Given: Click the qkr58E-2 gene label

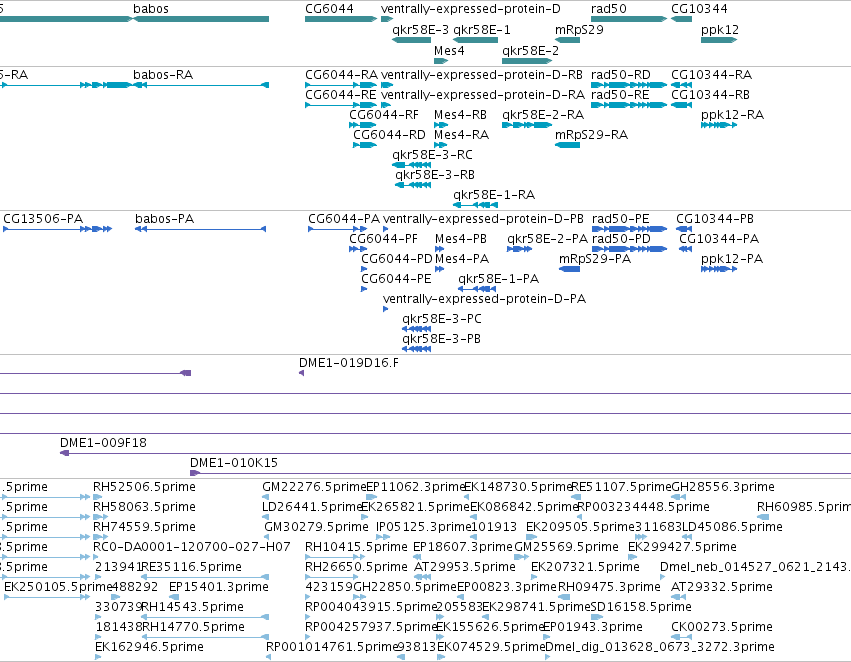Looking at the screenshot, I should coord(530,51).
